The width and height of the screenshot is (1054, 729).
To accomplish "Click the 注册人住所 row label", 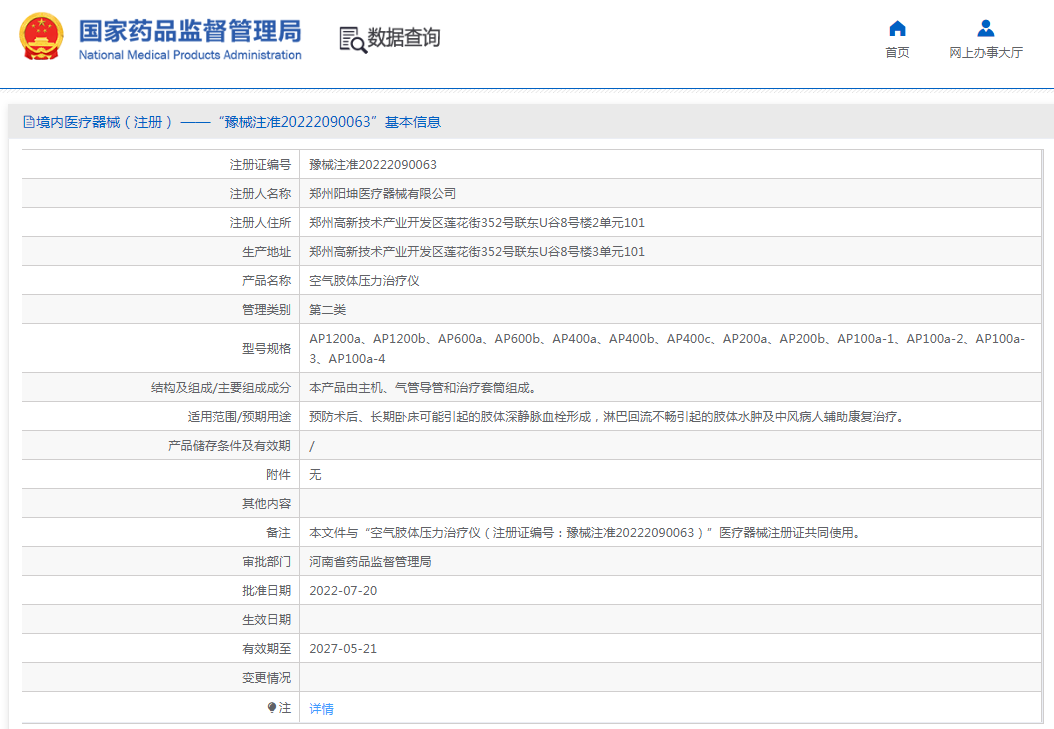I will coord(260,222).
